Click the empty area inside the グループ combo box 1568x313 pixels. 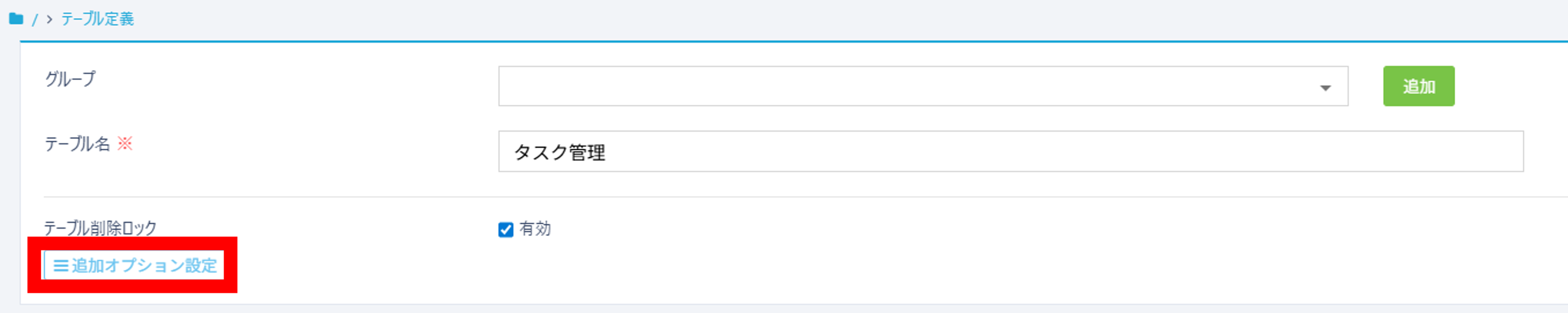[x=852, y=87]
